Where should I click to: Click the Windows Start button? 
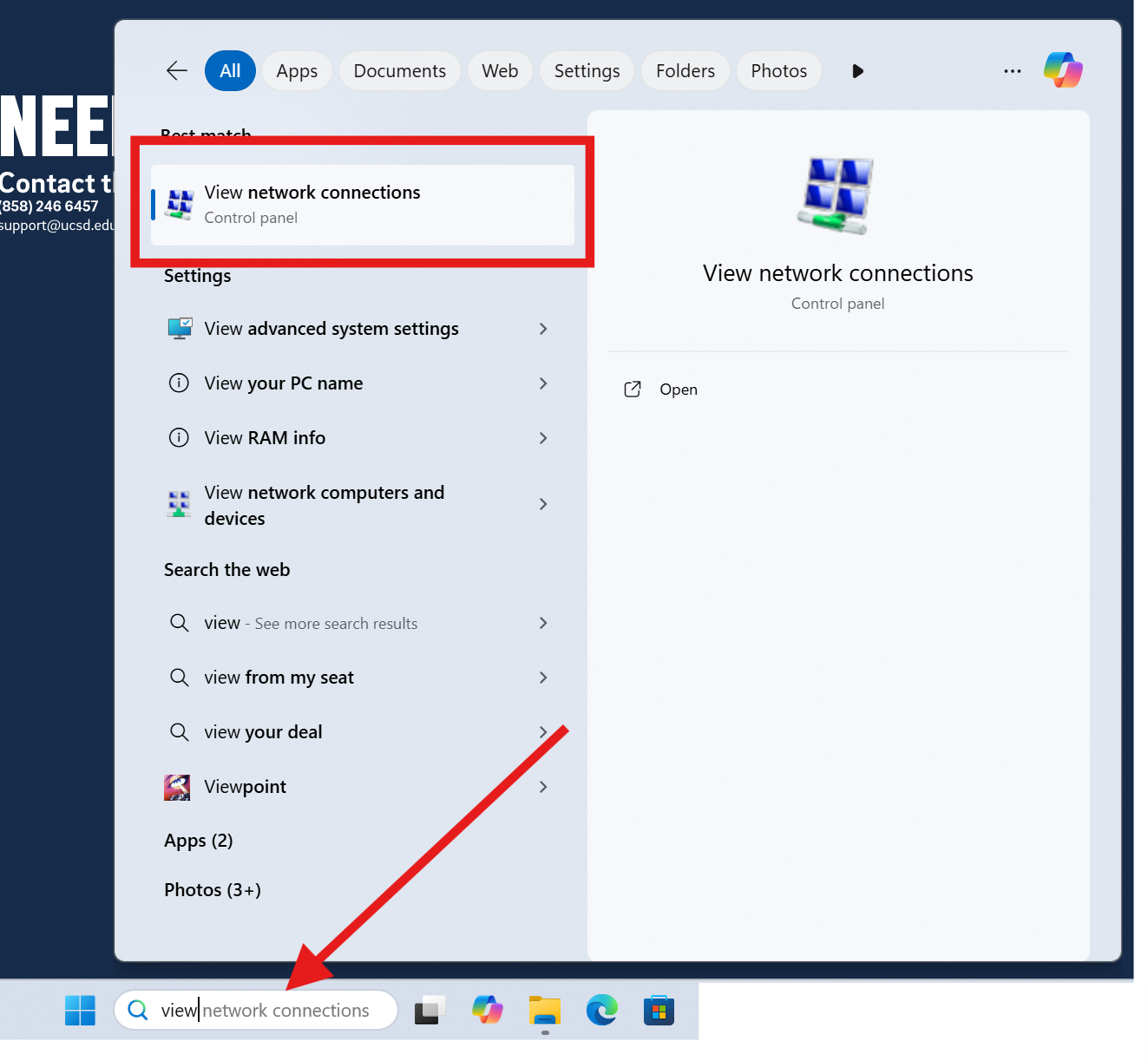coord(80,1010)
